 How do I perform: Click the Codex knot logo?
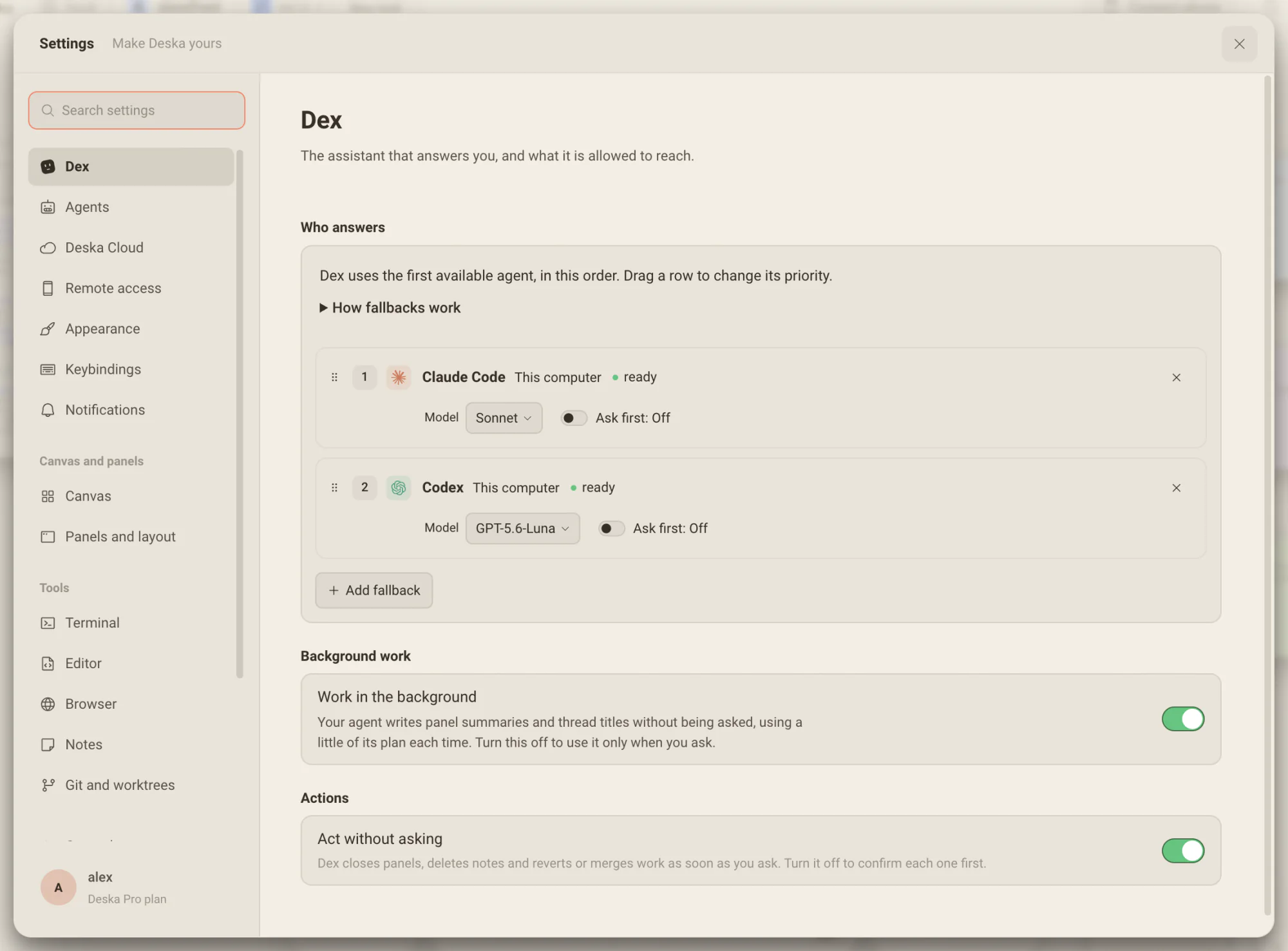click(399, 488)
